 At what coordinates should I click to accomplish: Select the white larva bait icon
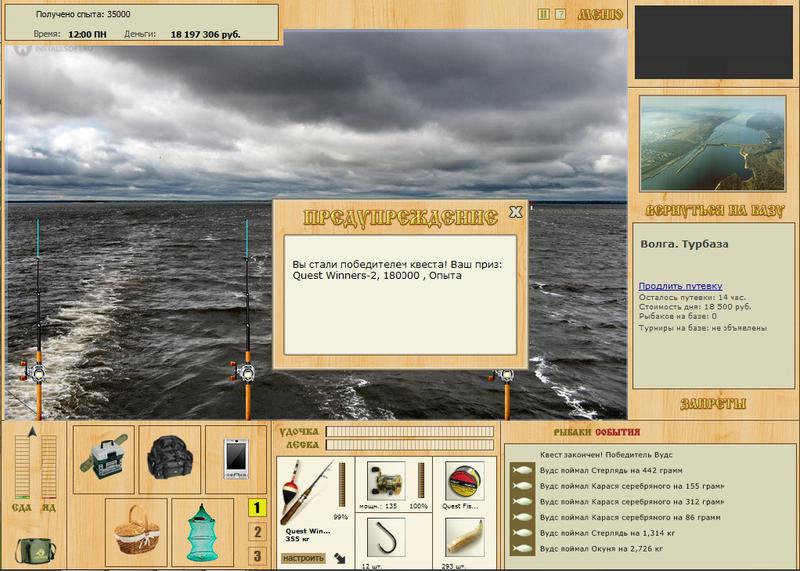click(x=464, y=538)
